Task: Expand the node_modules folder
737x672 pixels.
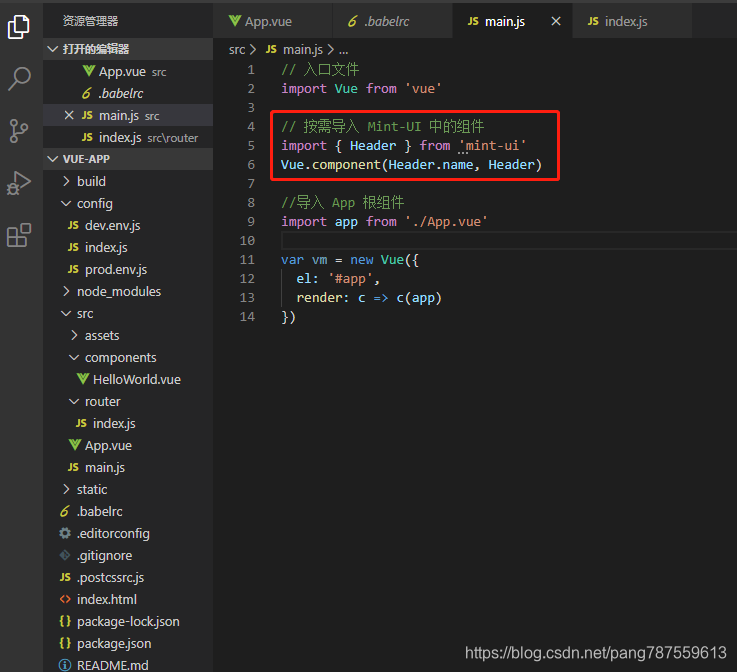Action: point(128,291)
